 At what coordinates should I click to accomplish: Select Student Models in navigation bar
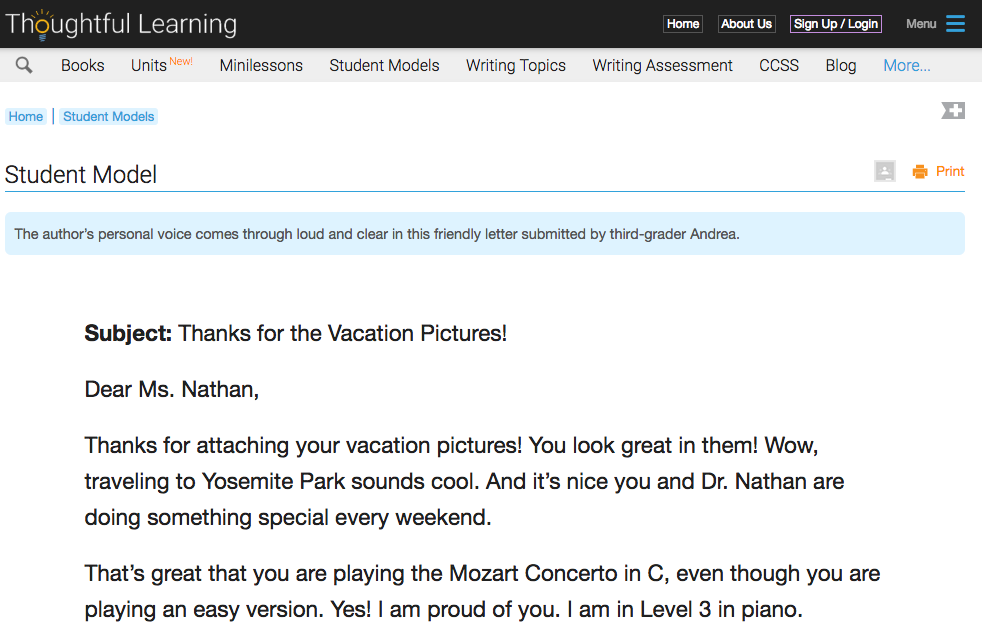(x=385, y=65)
